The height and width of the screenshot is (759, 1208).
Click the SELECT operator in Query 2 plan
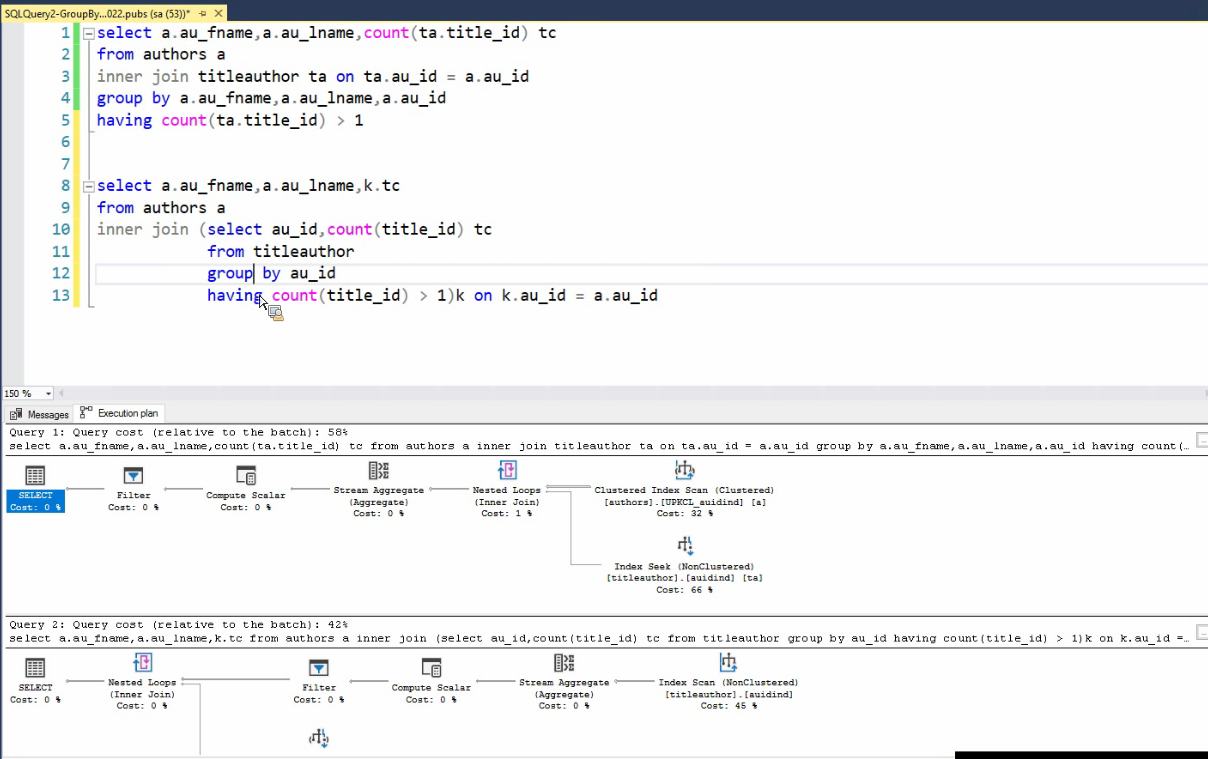35,680
